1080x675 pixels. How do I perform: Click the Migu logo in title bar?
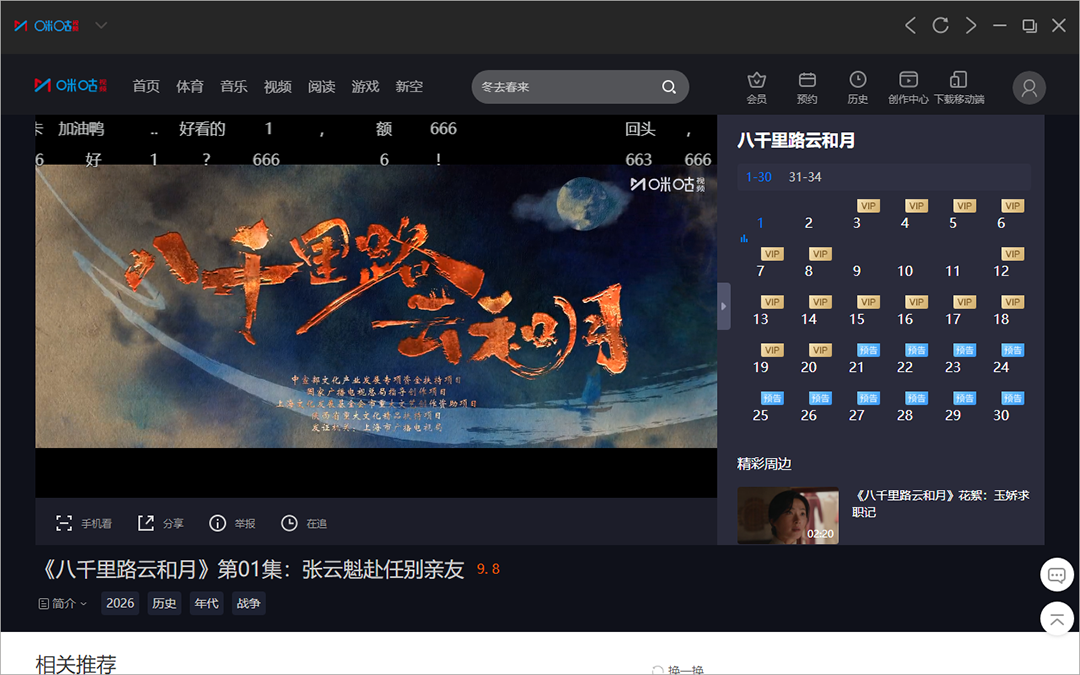tap(47, 25)
